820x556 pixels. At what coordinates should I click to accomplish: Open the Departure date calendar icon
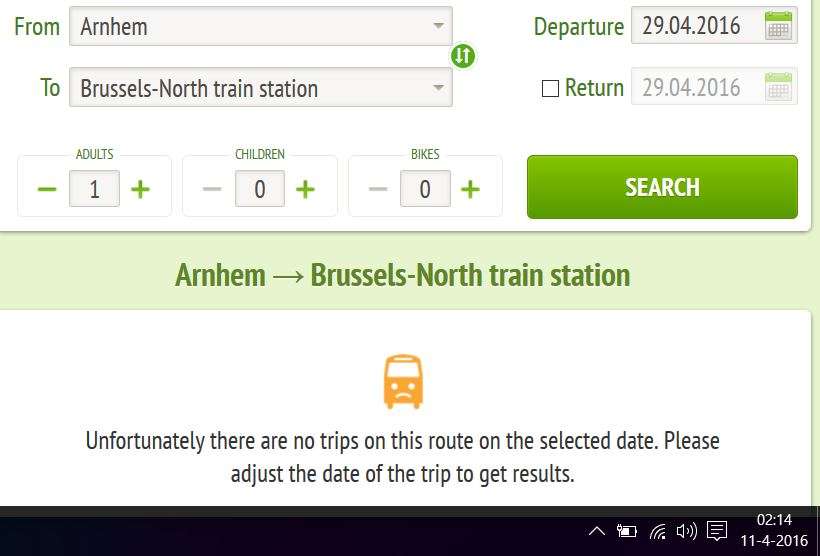tap(778, 26)
